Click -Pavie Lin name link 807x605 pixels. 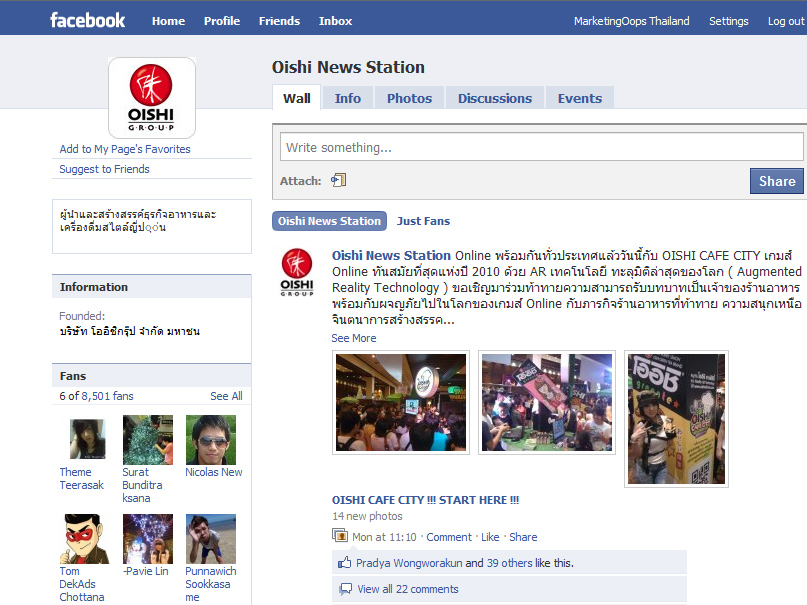click(146, 571)
